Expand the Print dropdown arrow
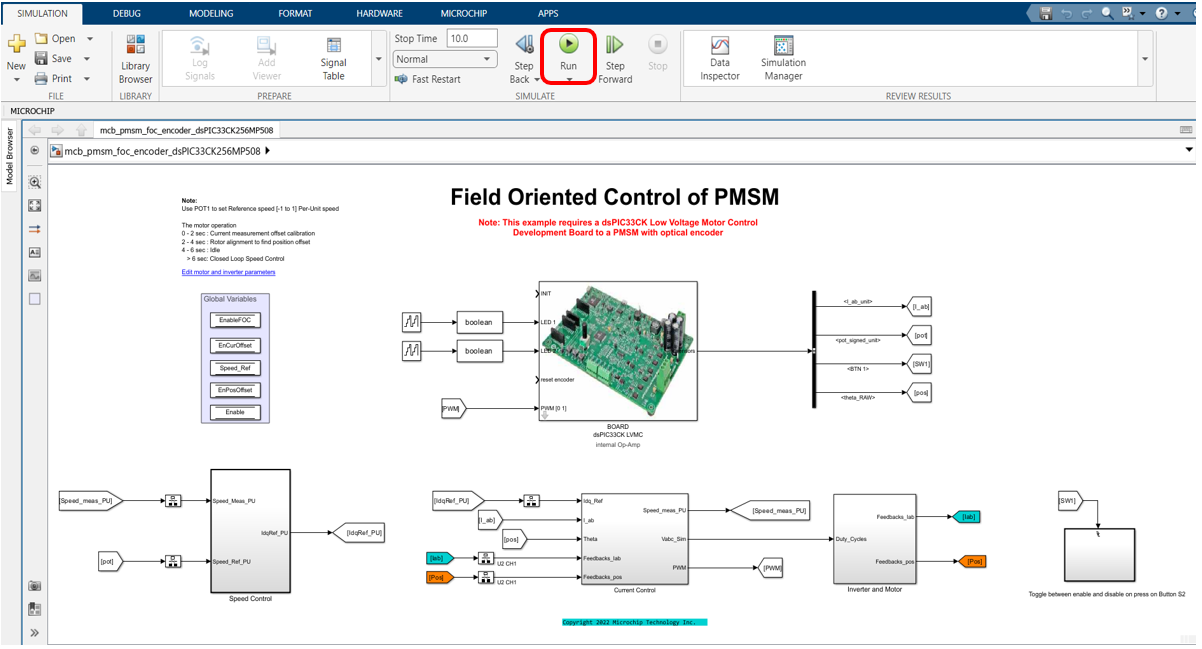The height and width of the screenshot is (649, 1202). (x=87, y=78)
